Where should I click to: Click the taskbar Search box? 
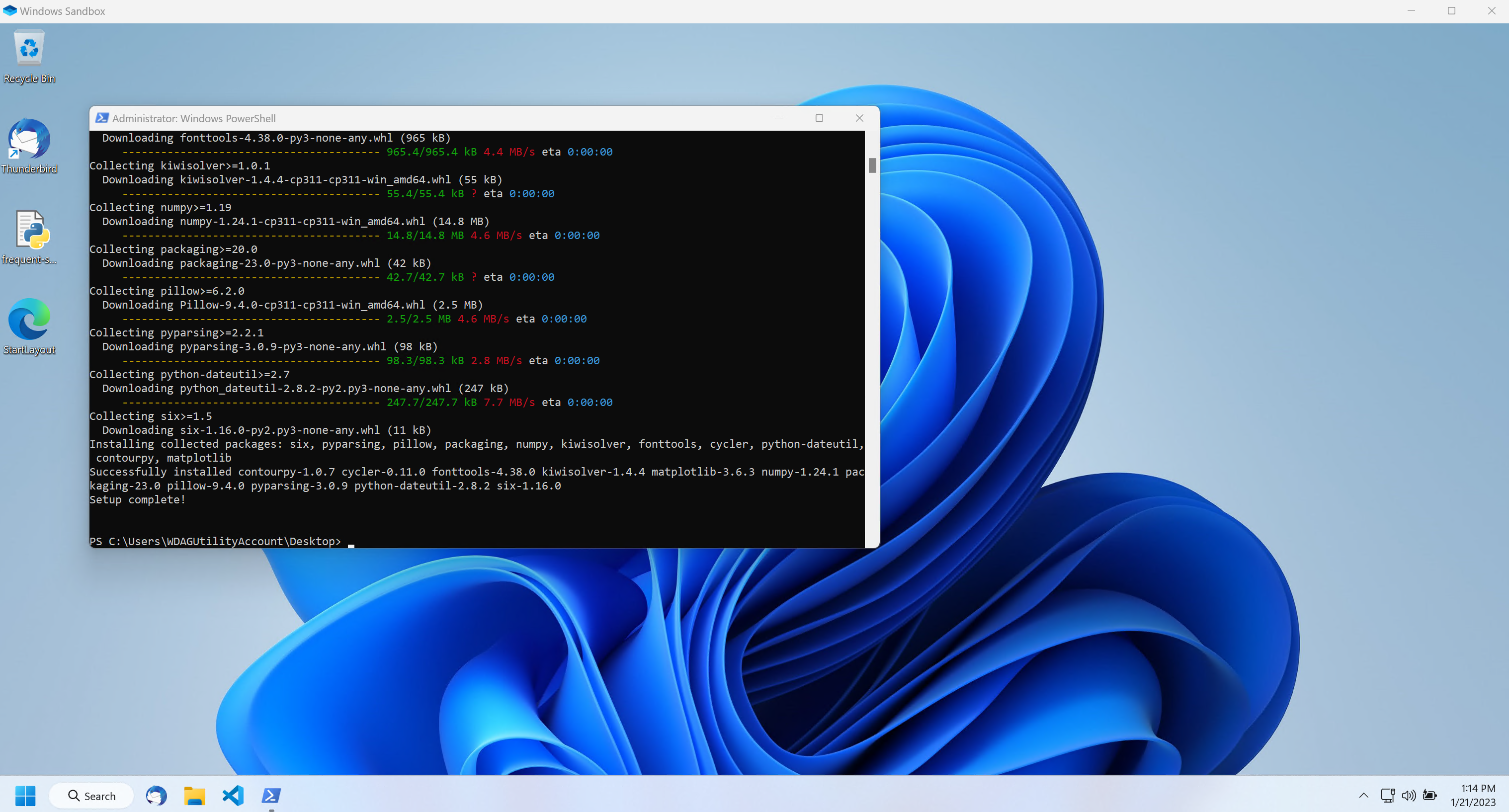[91, 795]
